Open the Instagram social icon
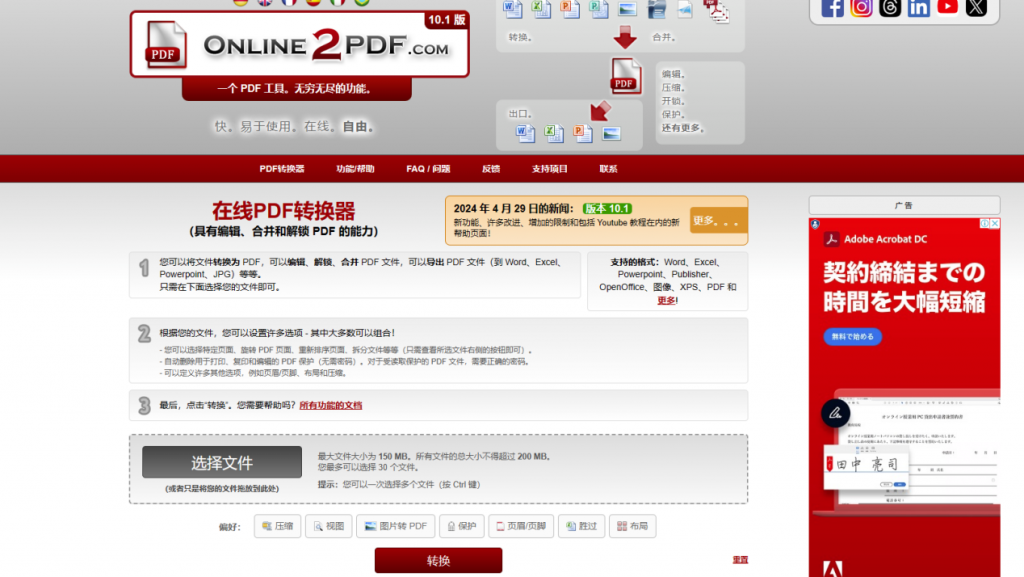1024x577 pixels. pyautogui.click(x=861, y=8)
